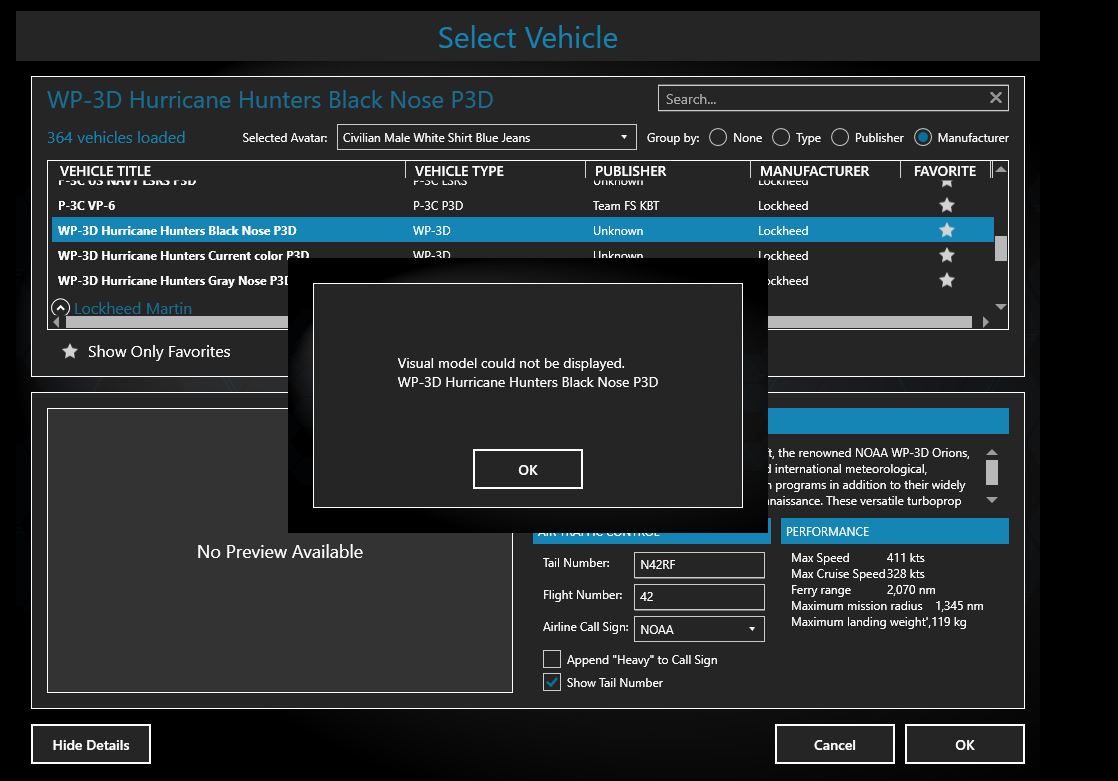Select Group by Publisher radio button
This screenshot has width=1118, height=781.
click(x=840, y=138)
